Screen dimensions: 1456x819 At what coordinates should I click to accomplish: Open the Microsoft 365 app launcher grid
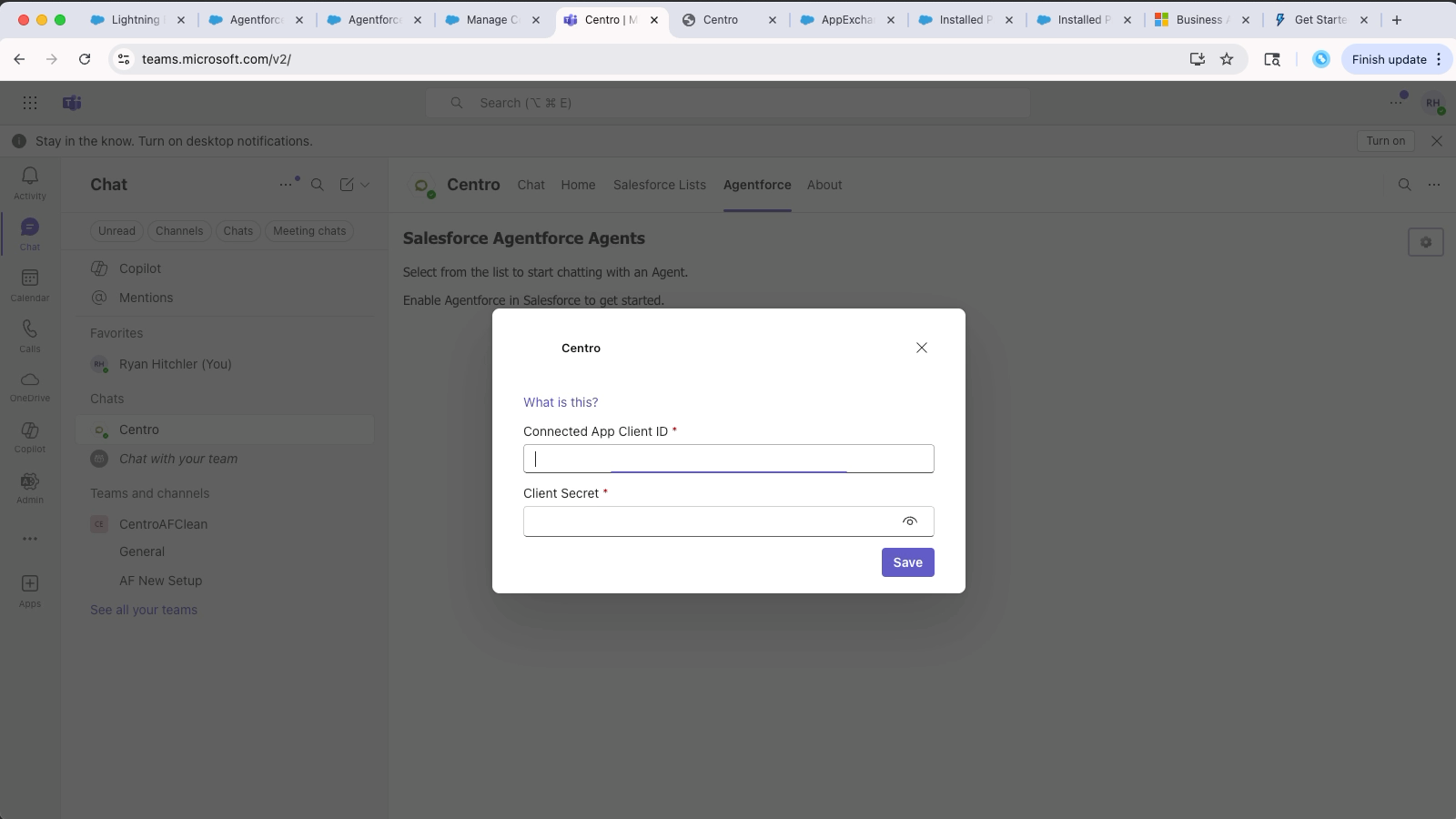(x=30, y=103)
